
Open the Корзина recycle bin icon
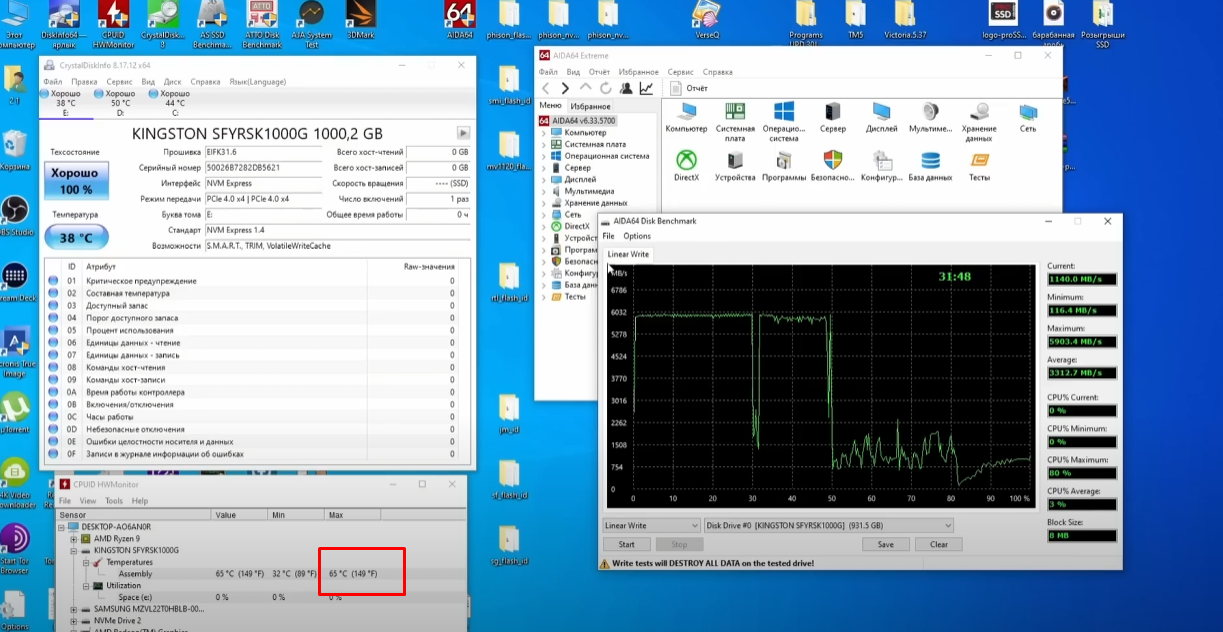(15, 150)
